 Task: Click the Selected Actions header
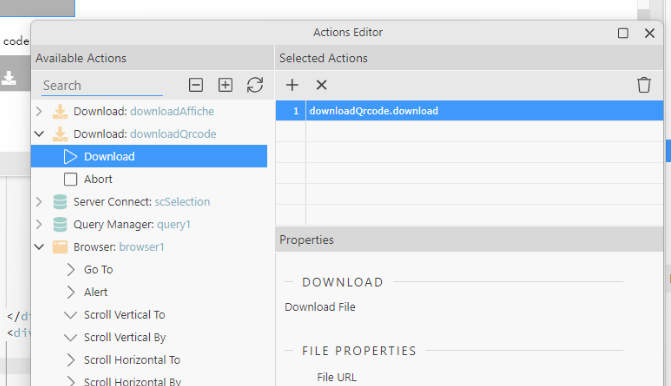tap(469, 58)
